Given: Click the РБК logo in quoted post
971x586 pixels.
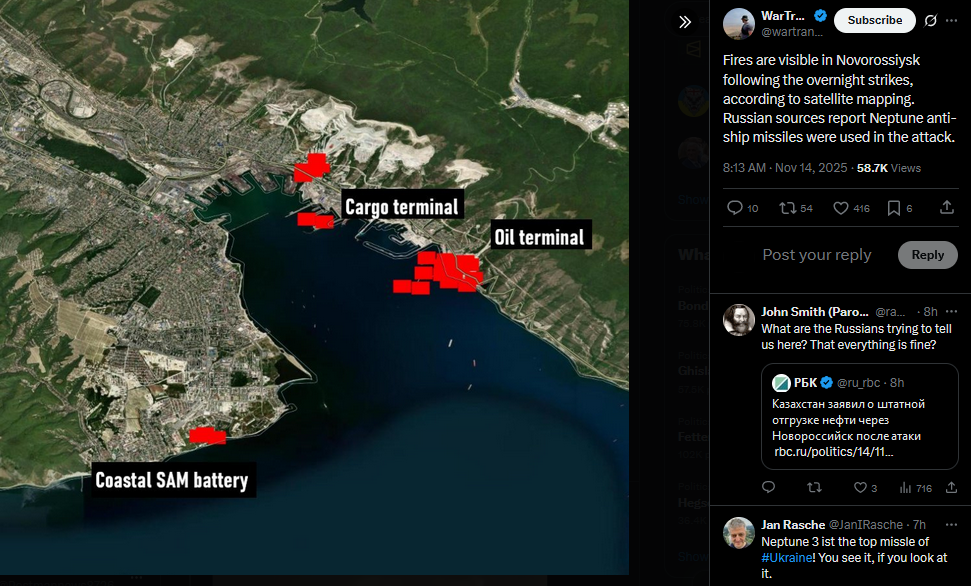Looking at the screenshot, I should click(781, 383).
